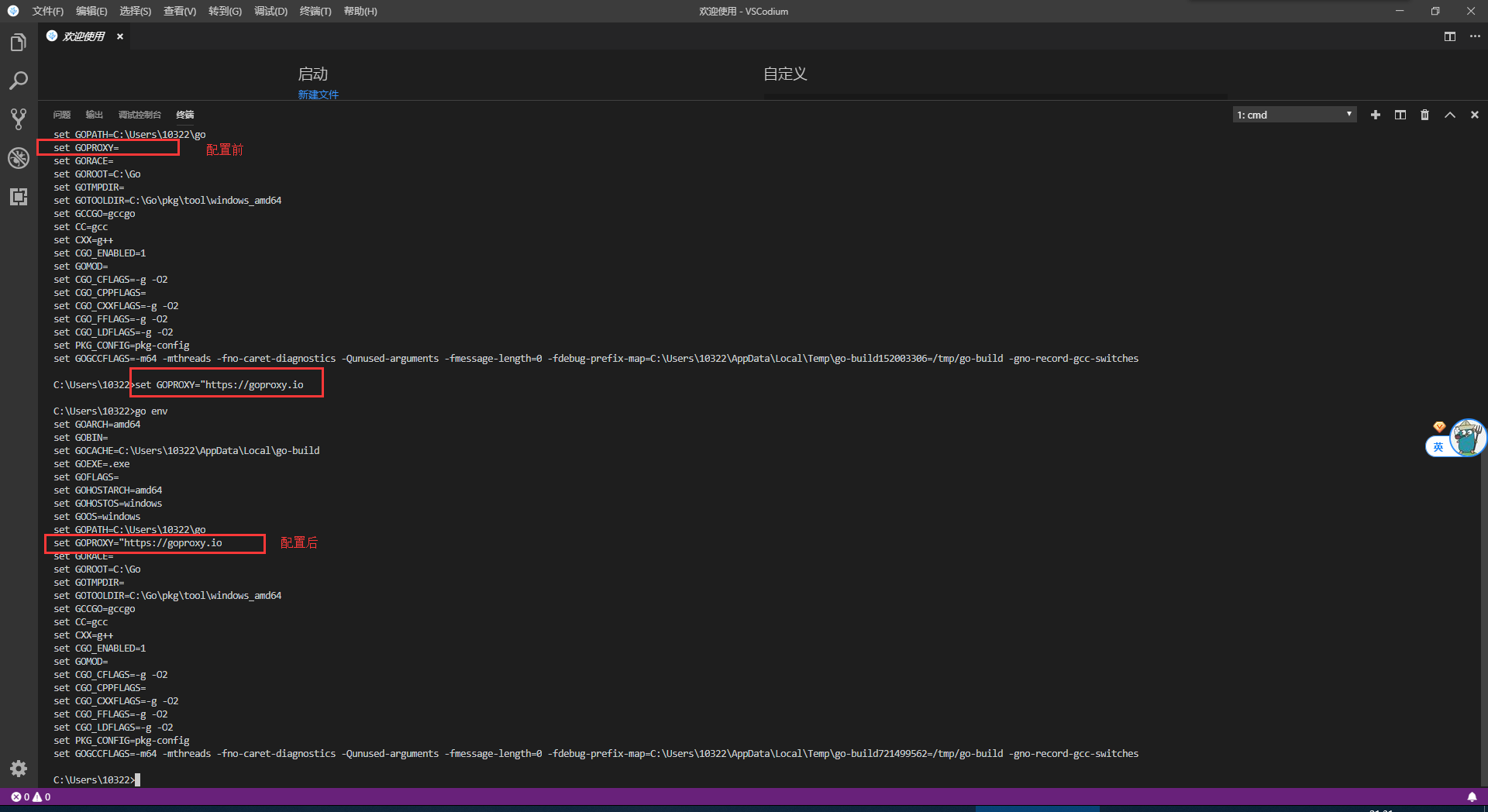1488x812 pixels.
Task: Open the Explorer sidebar icon
Action: pyautogui.click(x=19, y=43)
